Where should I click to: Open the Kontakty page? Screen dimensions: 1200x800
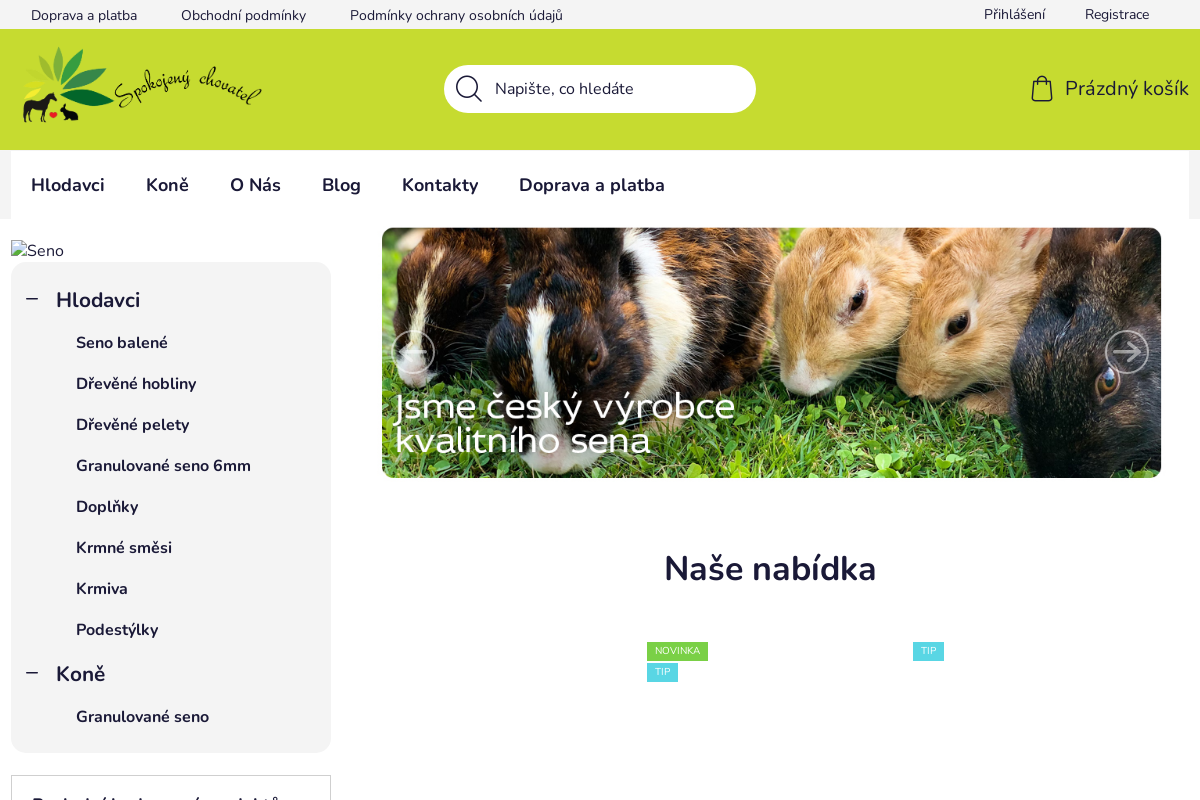click(x=440, y=185)
